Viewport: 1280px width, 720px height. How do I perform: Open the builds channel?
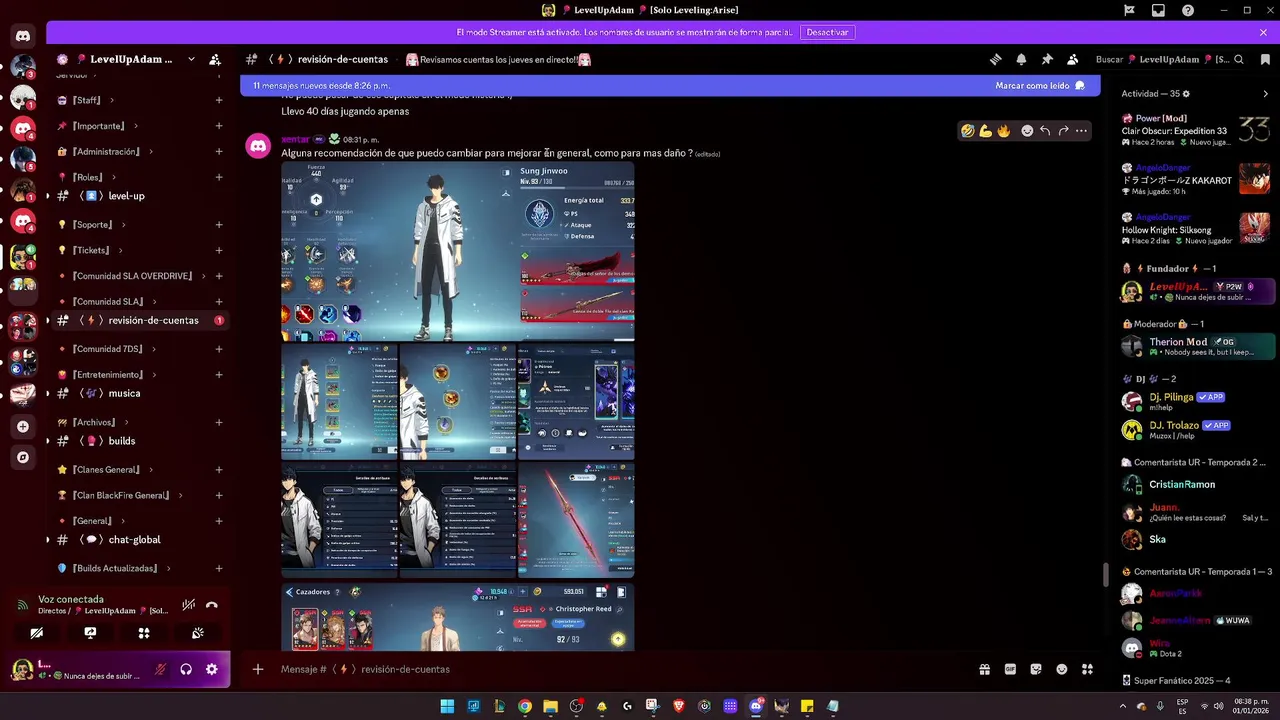(138, 441)
